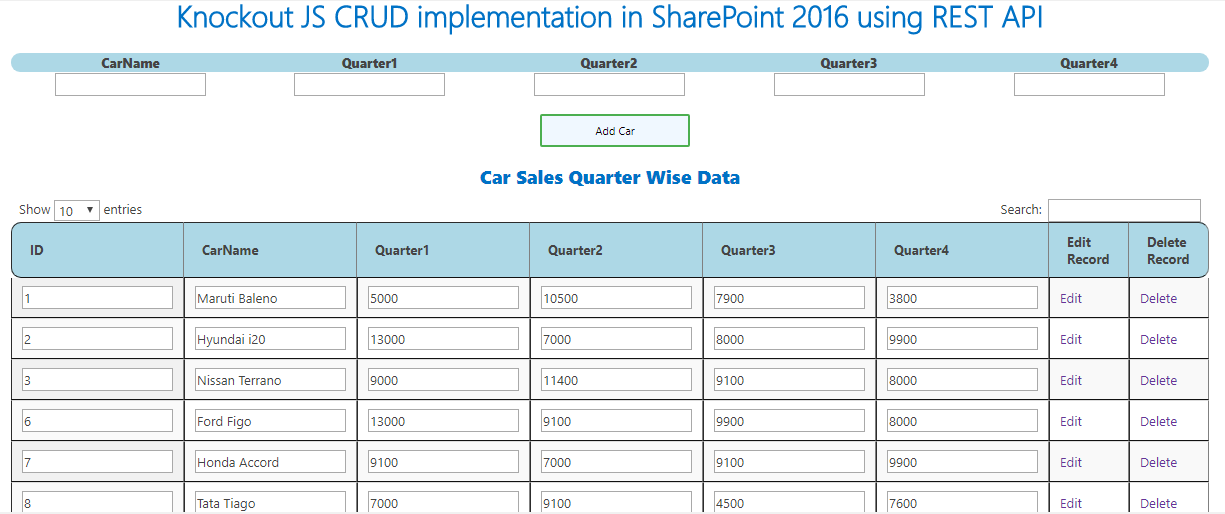Sort by Quarter3 table column header
Screen dimensions: 1225x514
coord(789,250)
